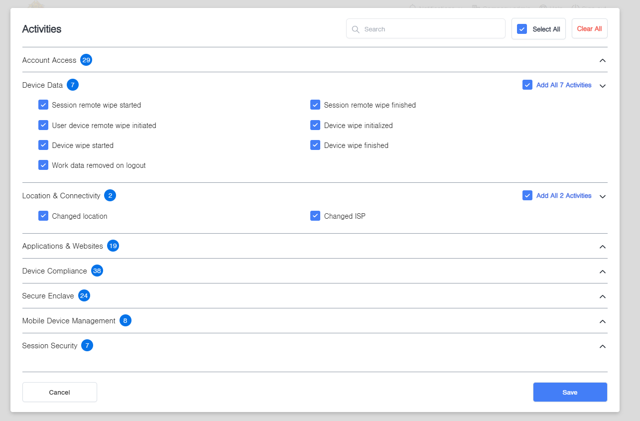Click the Device Data heading

coord(42,85)
